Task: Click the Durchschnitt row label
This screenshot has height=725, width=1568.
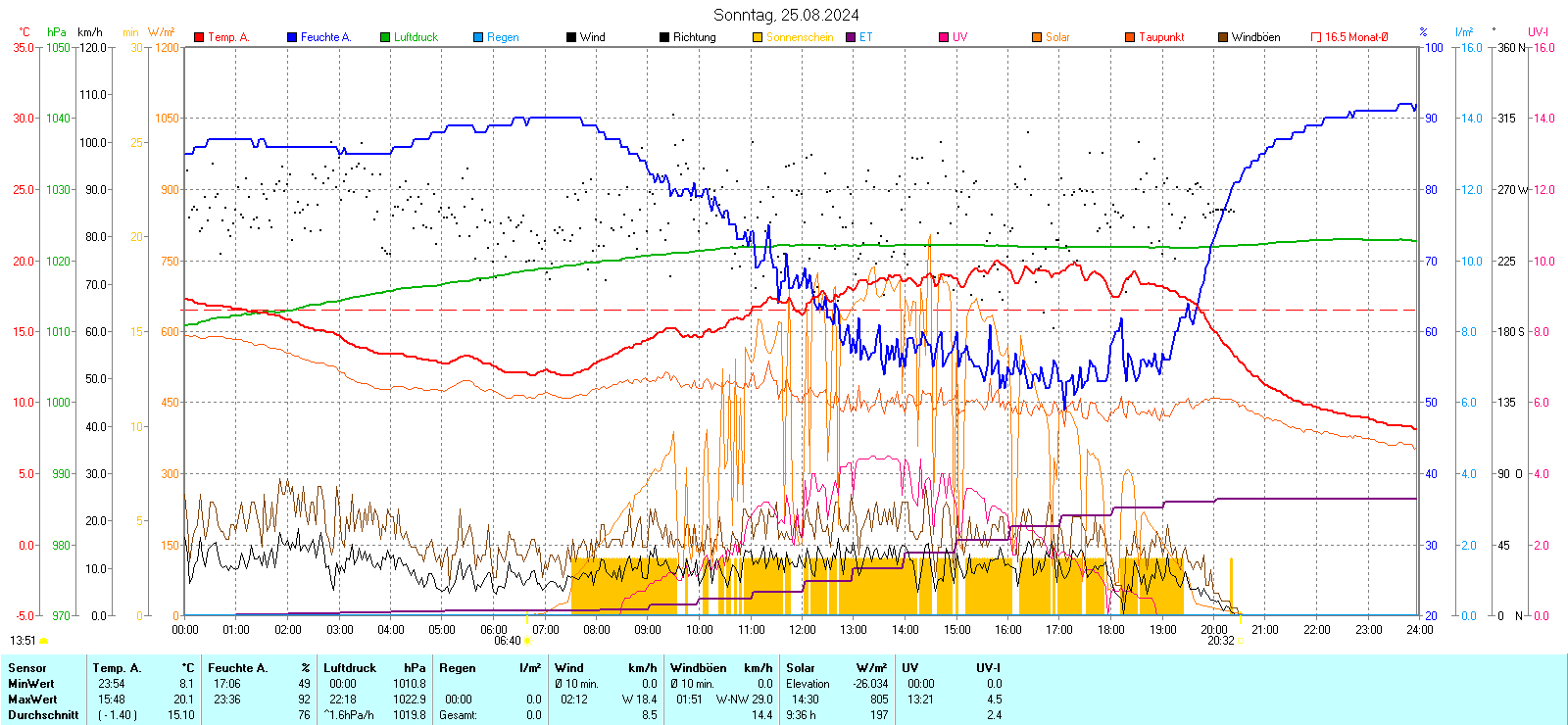Action: (43, 715)
